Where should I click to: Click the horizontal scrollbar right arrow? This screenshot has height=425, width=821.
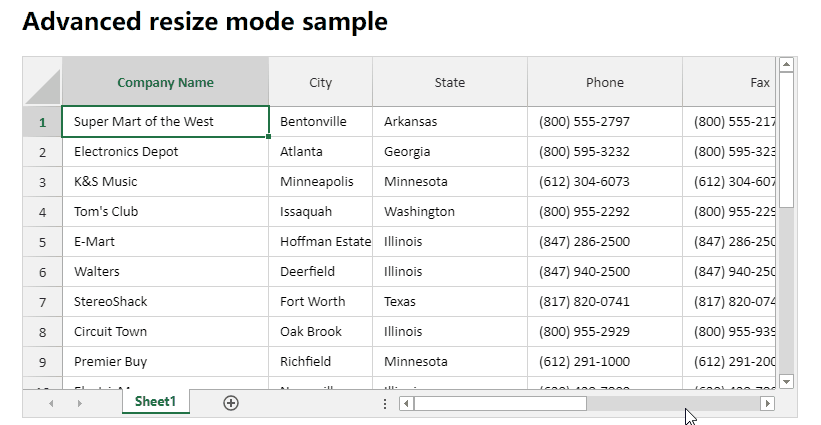tap(767, 403)
